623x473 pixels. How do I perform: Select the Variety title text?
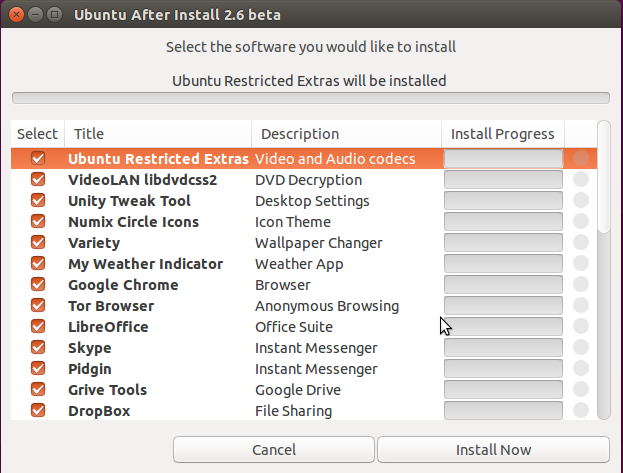pos(94,243)
